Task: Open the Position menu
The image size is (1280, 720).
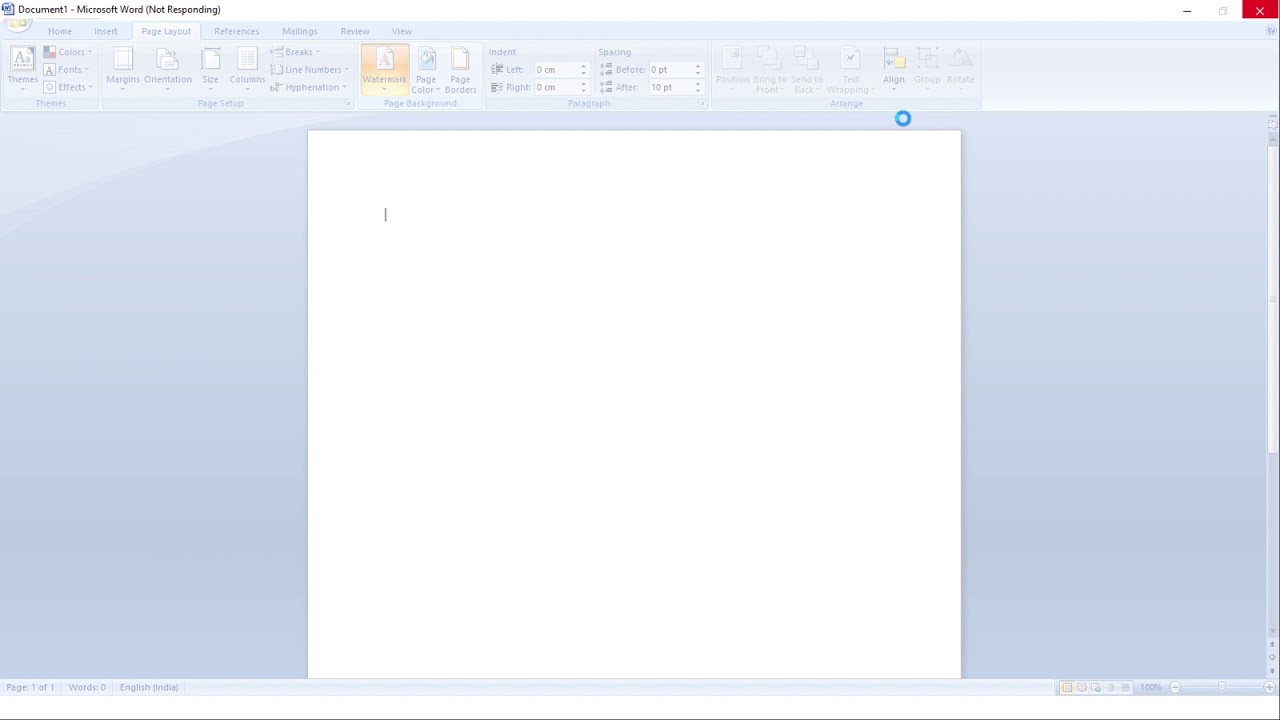Action: coord(732,69)
